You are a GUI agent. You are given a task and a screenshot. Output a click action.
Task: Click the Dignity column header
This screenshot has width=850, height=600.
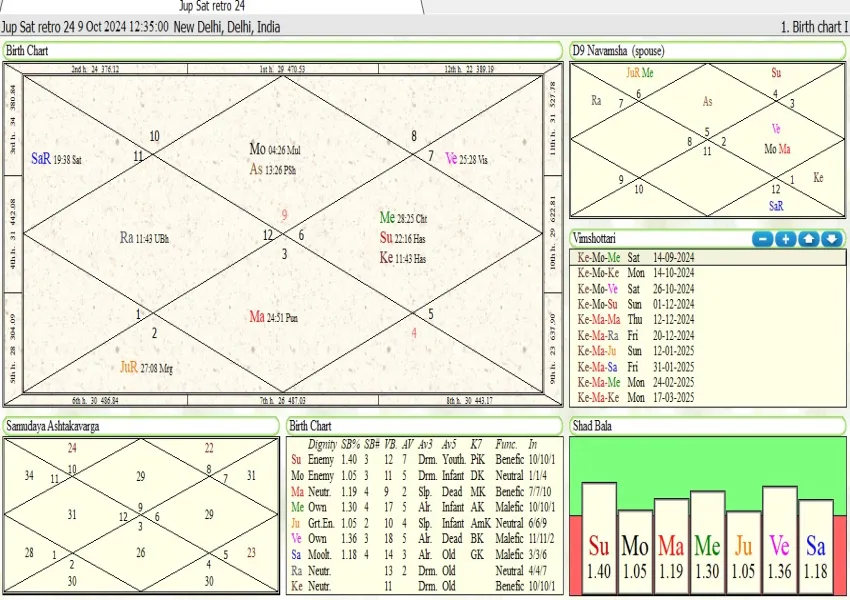pyautogui.click(x=322, y=444)
